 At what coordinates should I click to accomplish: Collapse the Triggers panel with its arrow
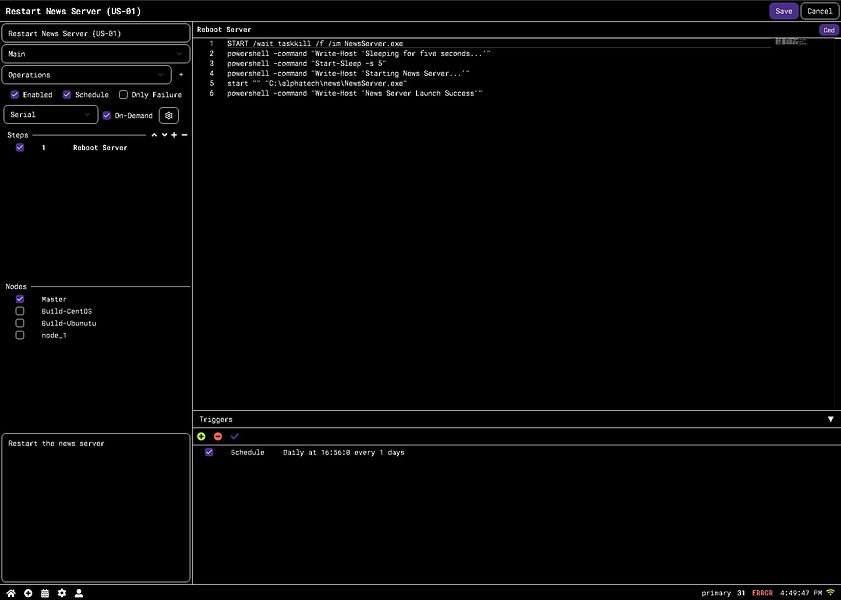[x=830, y=418]
